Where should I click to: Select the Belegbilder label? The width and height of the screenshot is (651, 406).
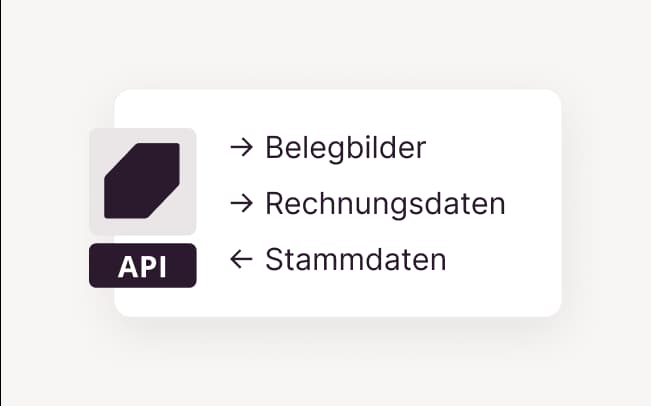345,148
